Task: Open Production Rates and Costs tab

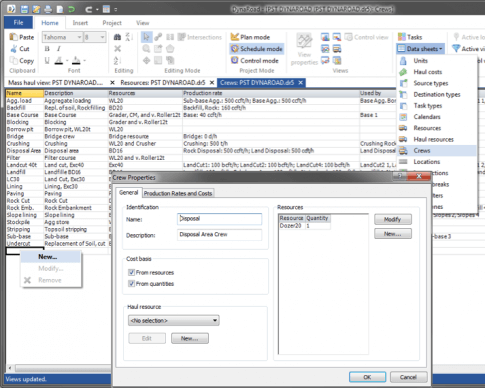Action: tap(178, 193)
